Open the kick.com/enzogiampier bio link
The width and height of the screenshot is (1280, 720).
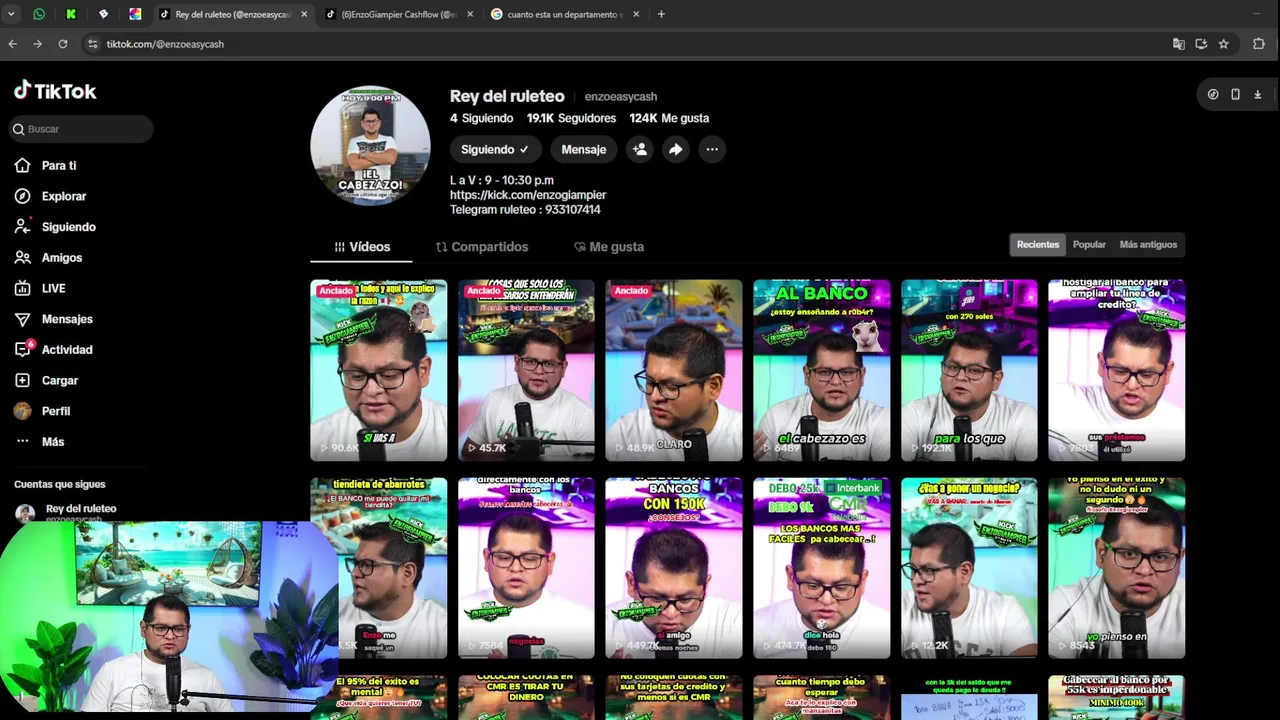pyautogui.click(x=528, y=195)
